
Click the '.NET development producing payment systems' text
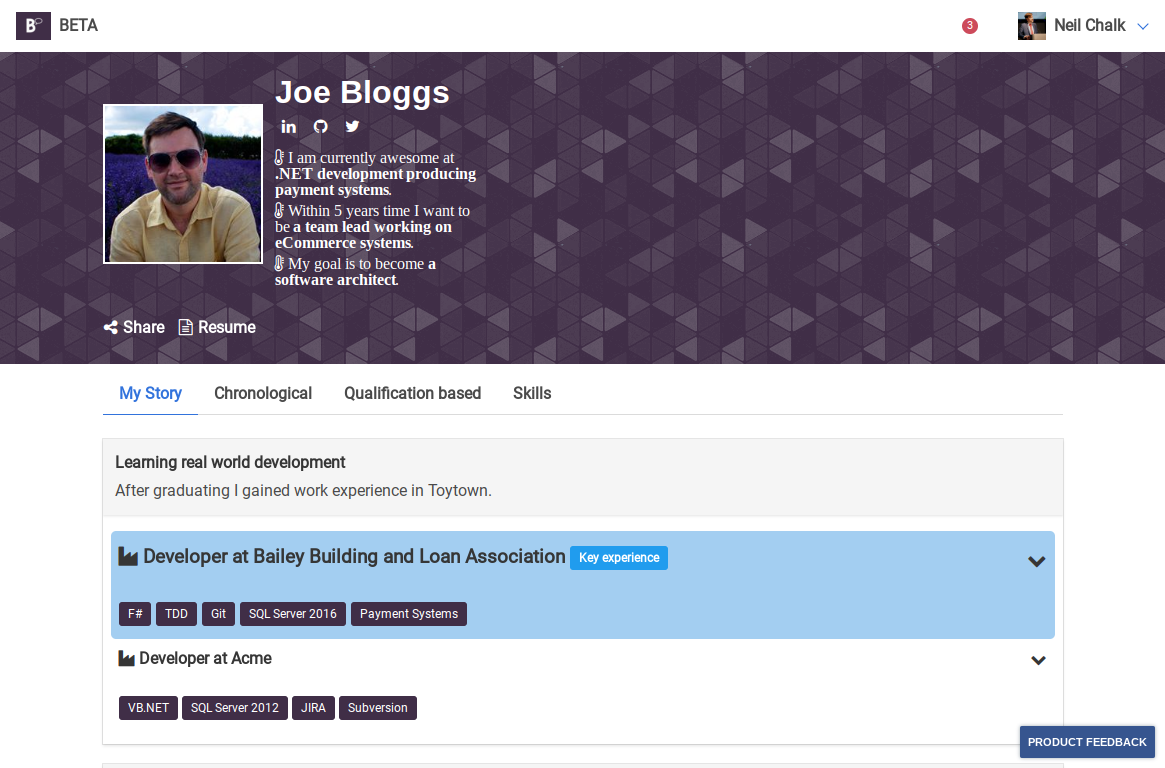click(375, 182)
